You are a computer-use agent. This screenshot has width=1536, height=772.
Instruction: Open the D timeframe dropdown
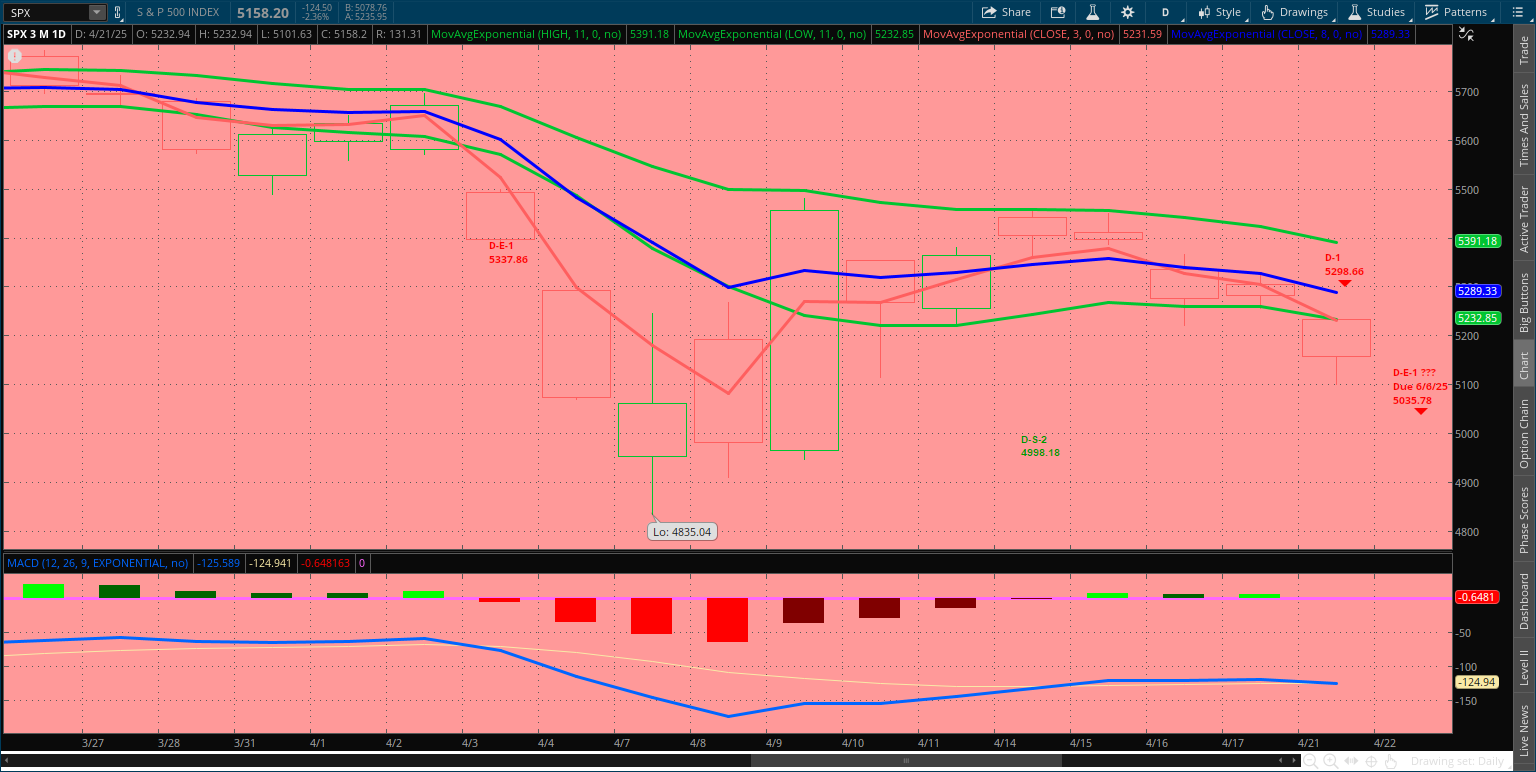(x=1165, y=12)
